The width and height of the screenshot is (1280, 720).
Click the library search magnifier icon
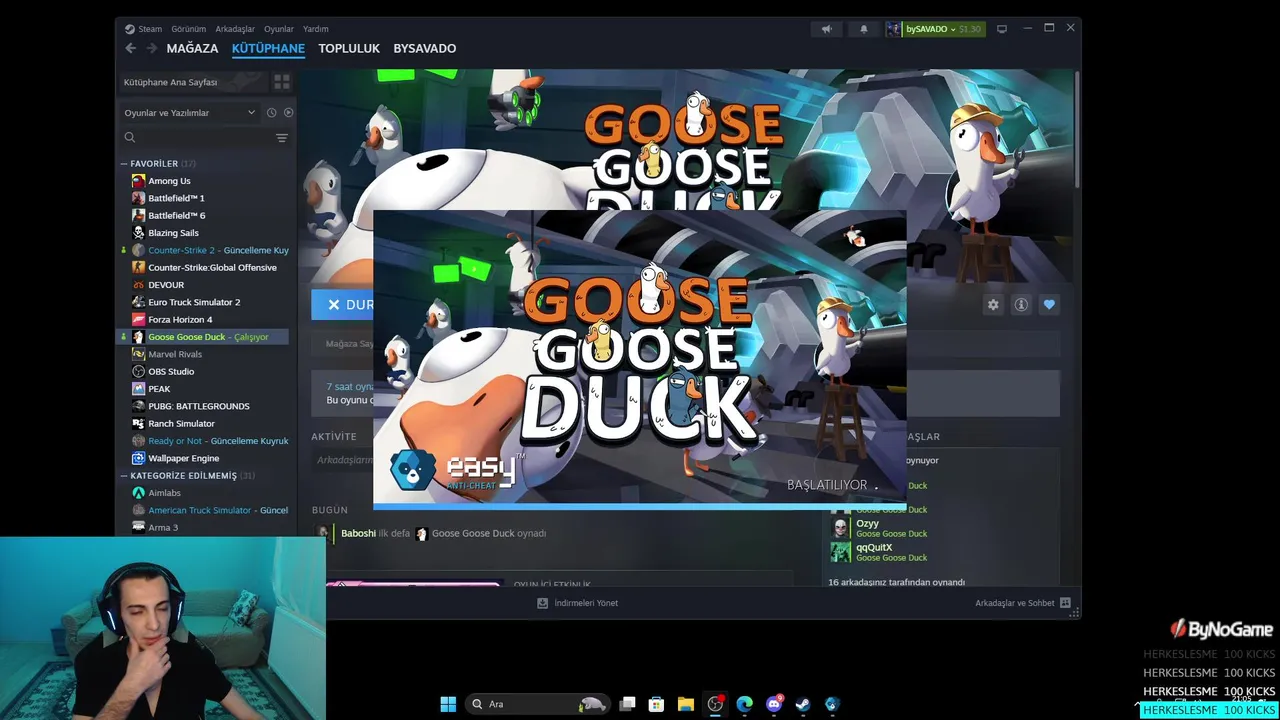pos(130,138)
